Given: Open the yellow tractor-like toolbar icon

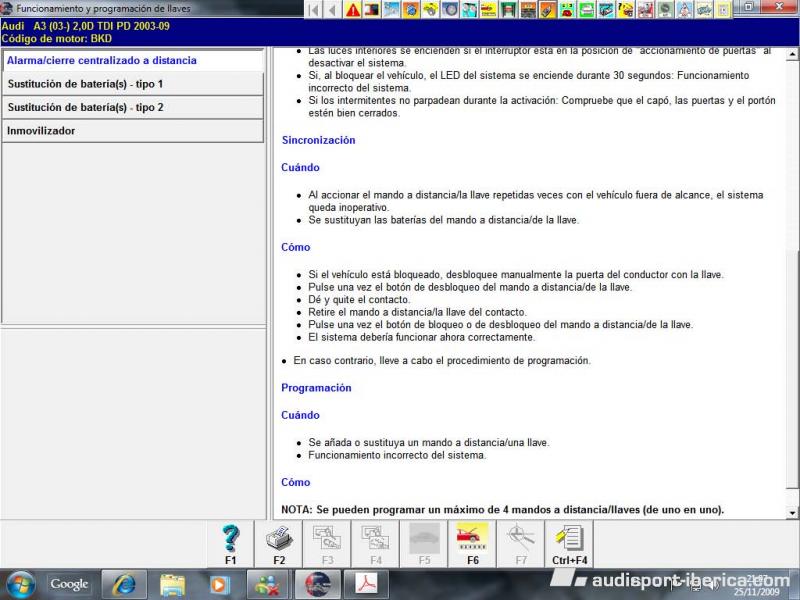Looking at the screenshot, I should 430,9.
